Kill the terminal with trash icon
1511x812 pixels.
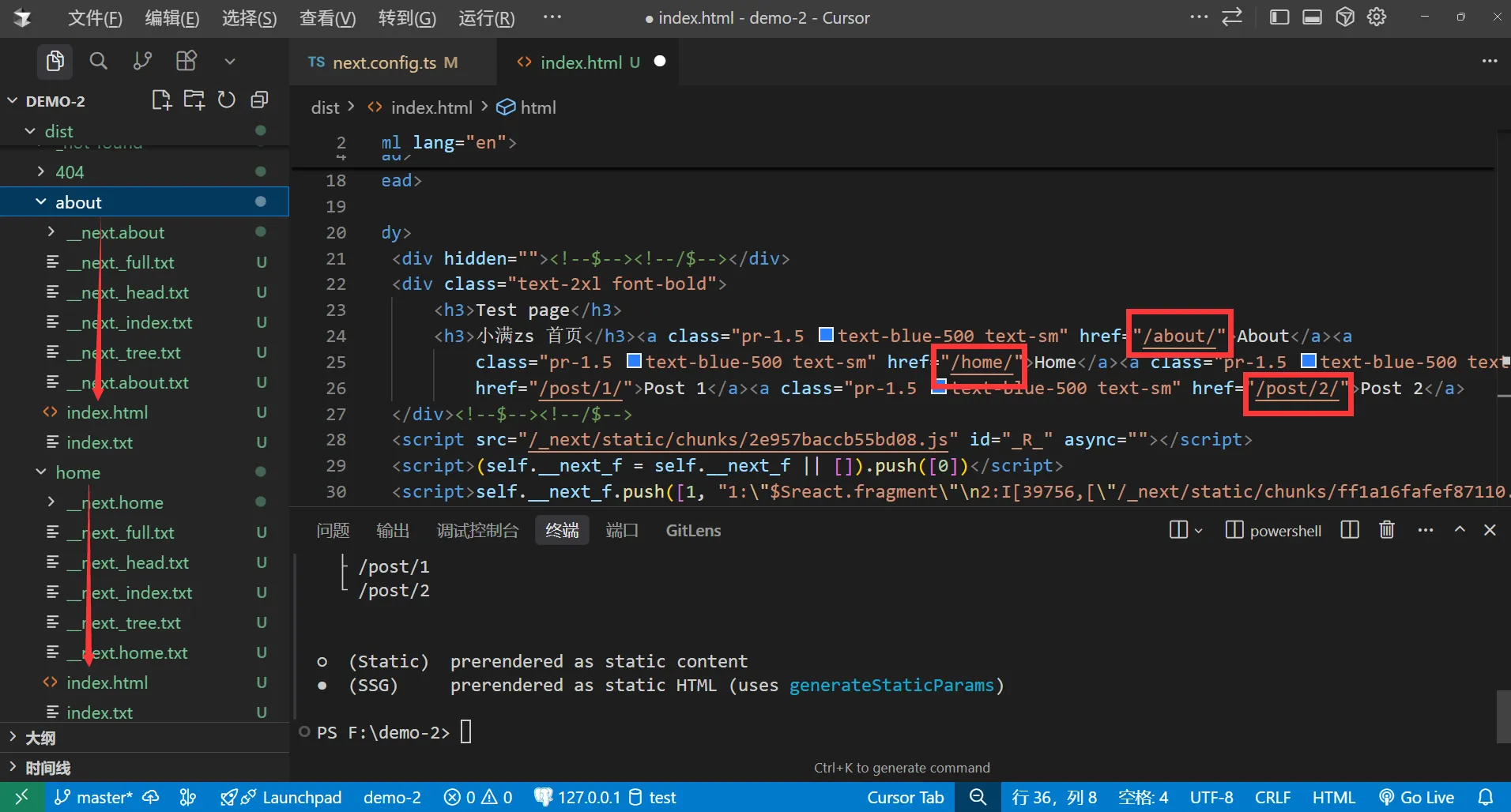pyautogui.click(x=1386, y=530)
